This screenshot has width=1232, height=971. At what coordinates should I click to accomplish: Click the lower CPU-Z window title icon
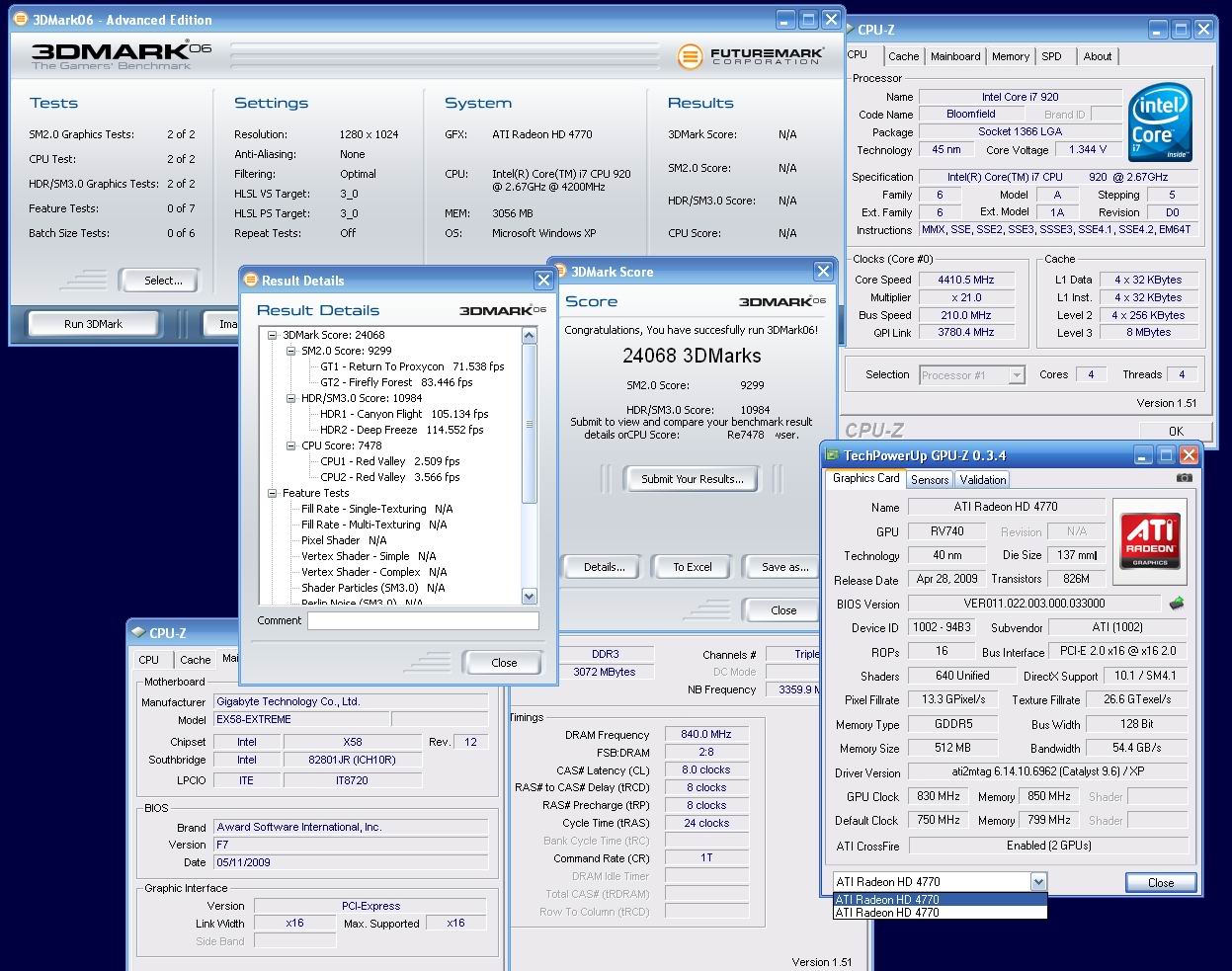point(138,633)
